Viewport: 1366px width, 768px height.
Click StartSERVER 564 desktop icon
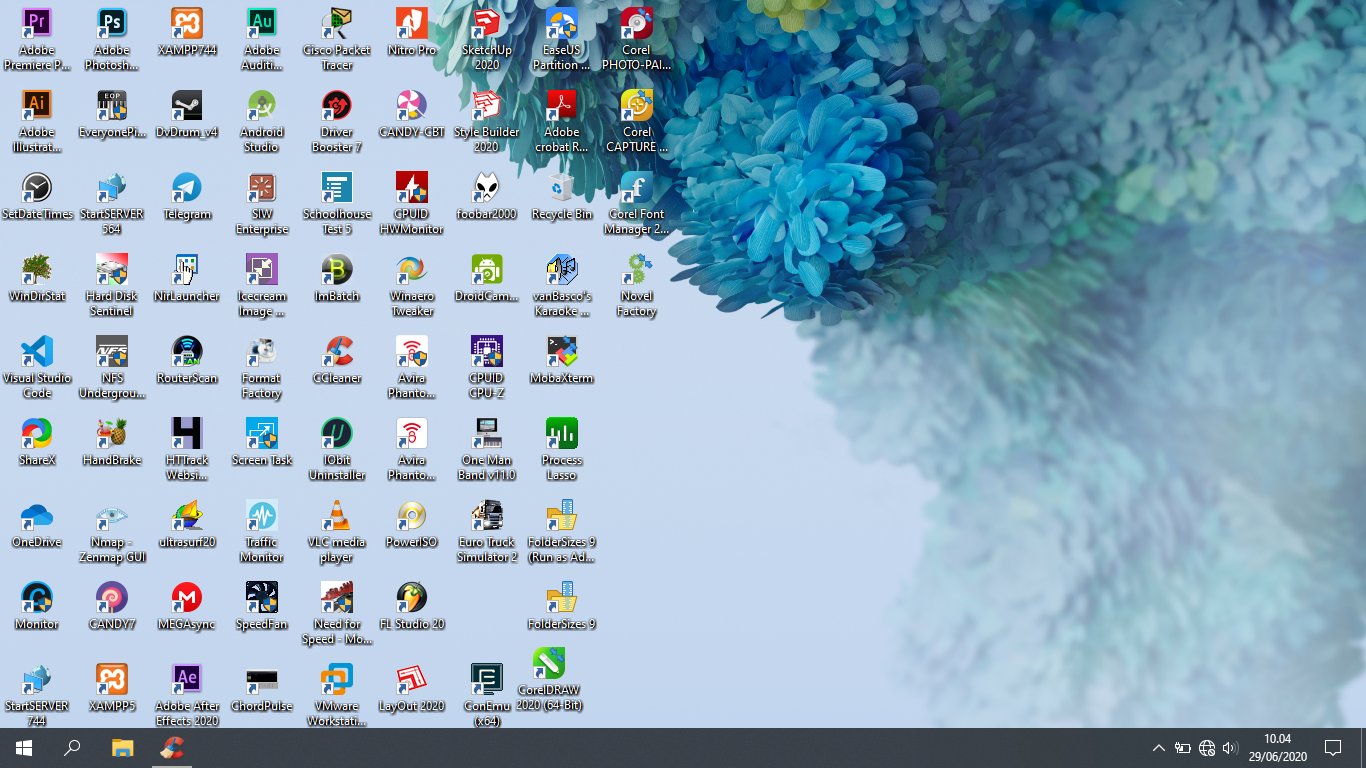(x=112, y=202)
